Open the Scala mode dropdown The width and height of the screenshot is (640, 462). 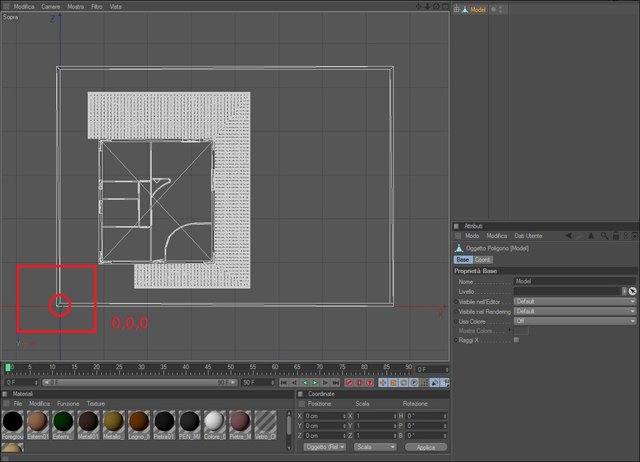(x=375, y=447)
